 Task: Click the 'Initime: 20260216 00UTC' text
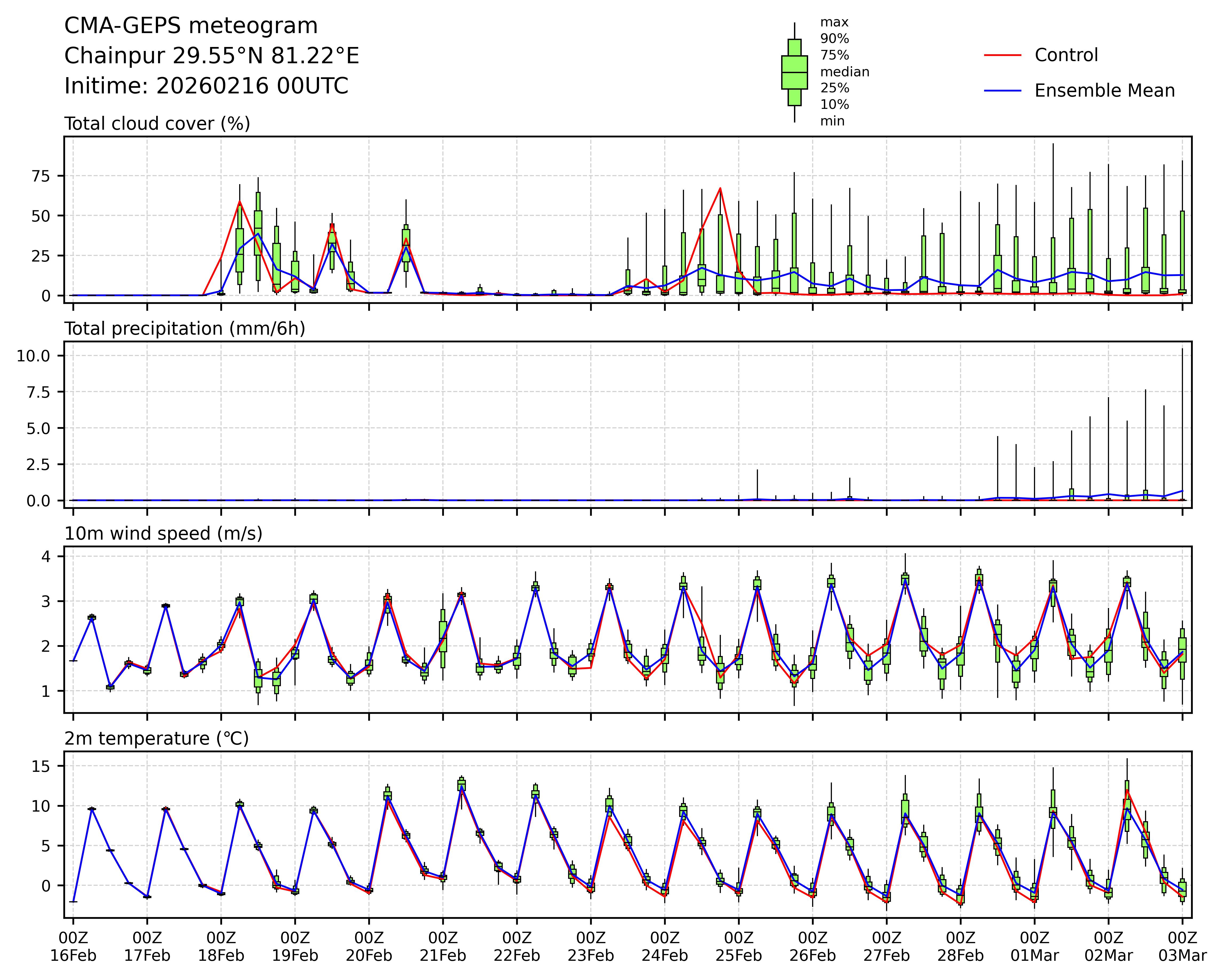206,86
